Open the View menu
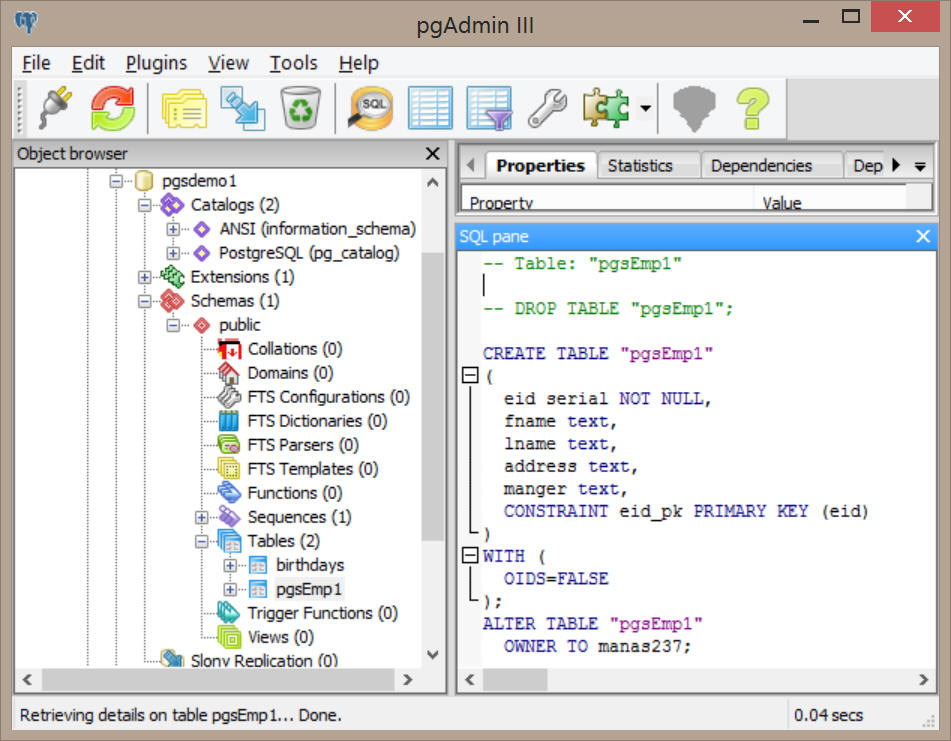The image size is (951, 741). click(228, 63)
